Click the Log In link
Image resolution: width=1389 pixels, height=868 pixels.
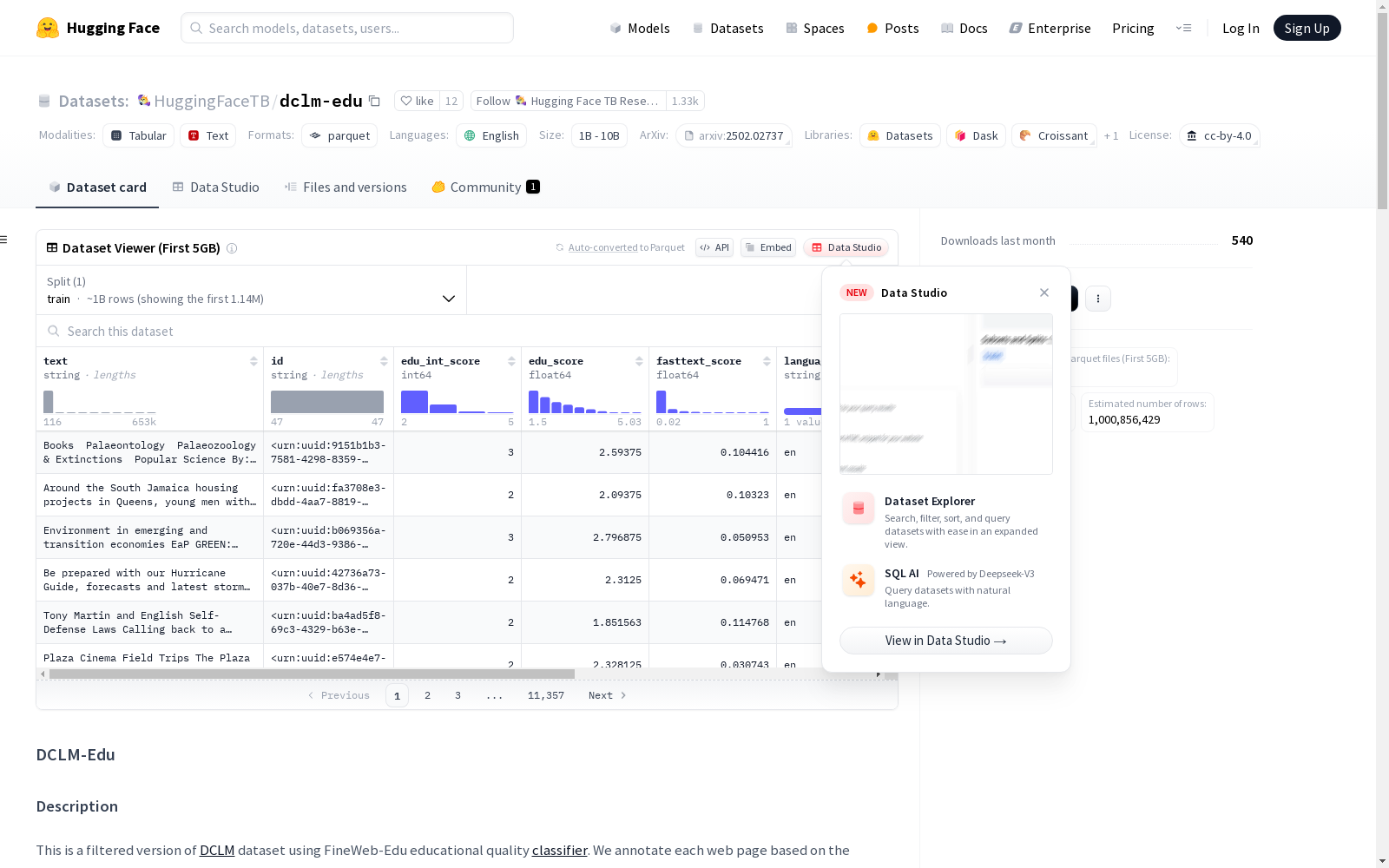pyautogui.click(x=1241, y=28)
